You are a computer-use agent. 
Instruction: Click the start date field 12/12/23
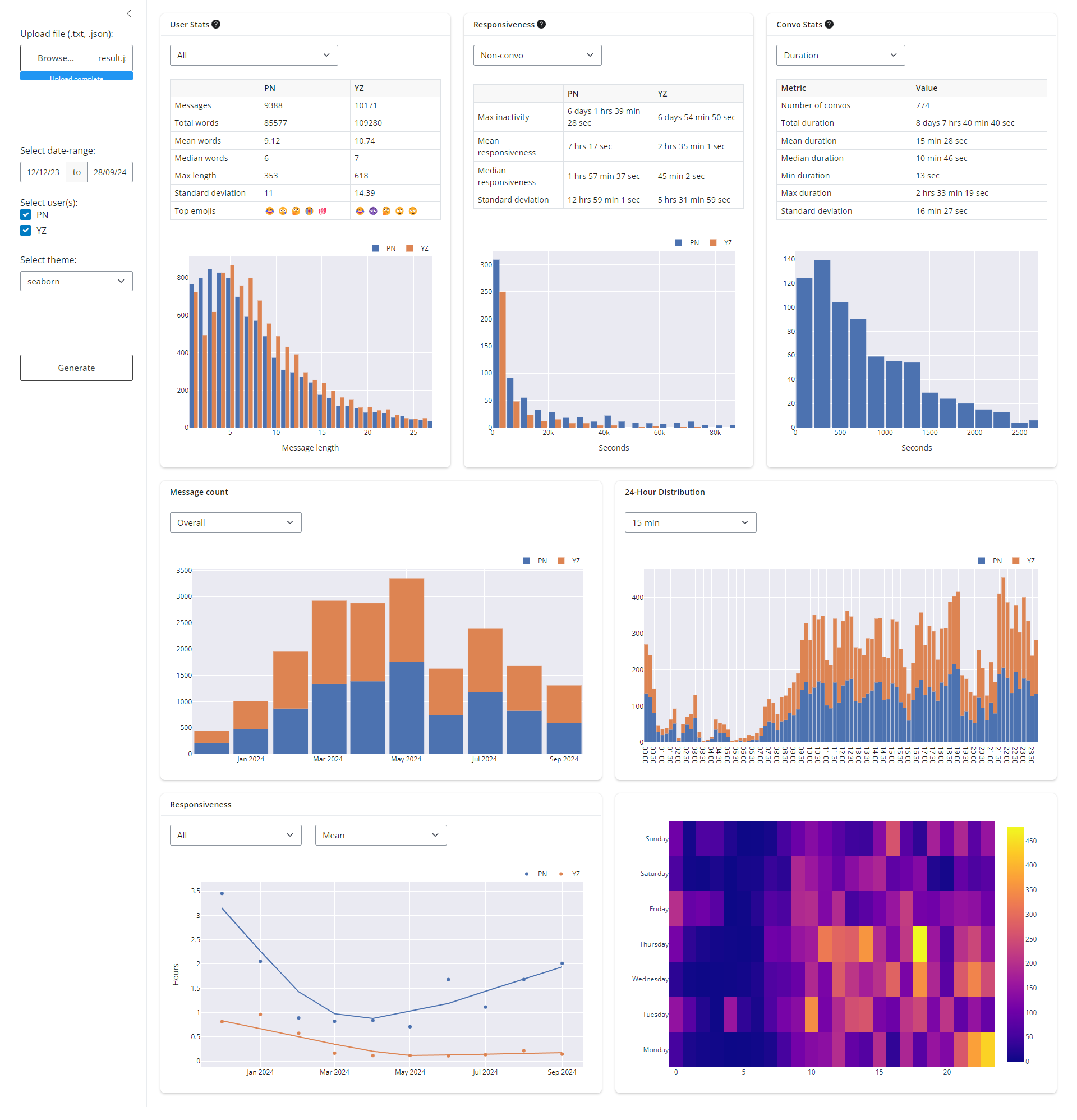coord(43,172)
